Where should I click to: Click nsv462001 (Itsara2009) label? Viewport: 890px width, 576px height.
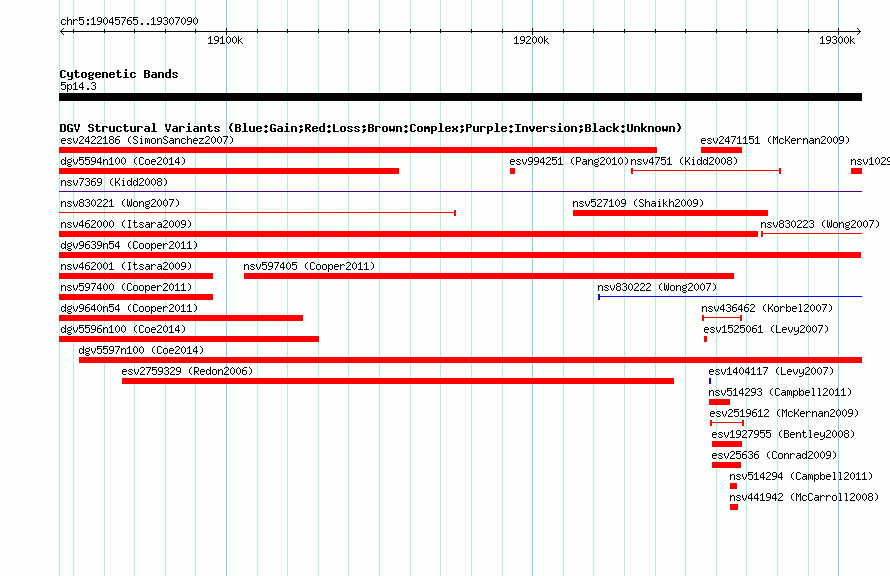[x=126, y=266]
